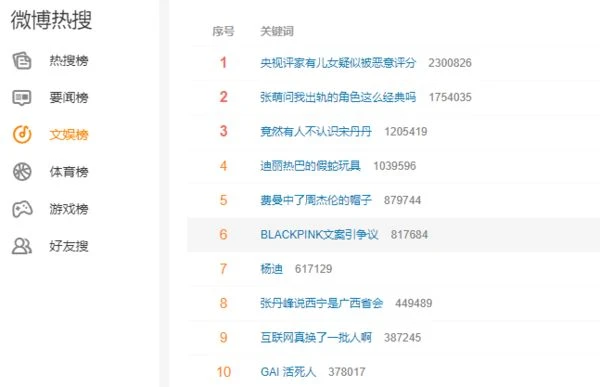Go to the 游戏榜 ranking

click(69, 209)
